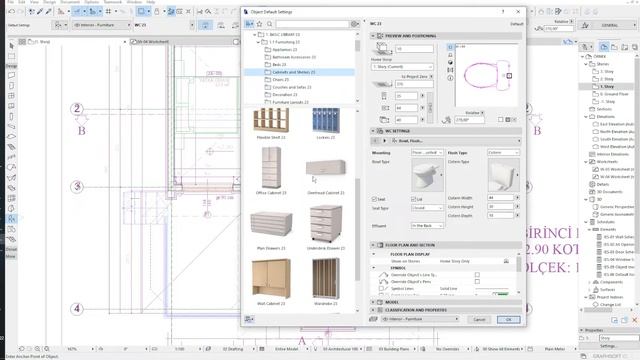The height and width of the screenshot is (360, 640).
Task: Select the Arrow tool in the toolbox
Action: 11,46
